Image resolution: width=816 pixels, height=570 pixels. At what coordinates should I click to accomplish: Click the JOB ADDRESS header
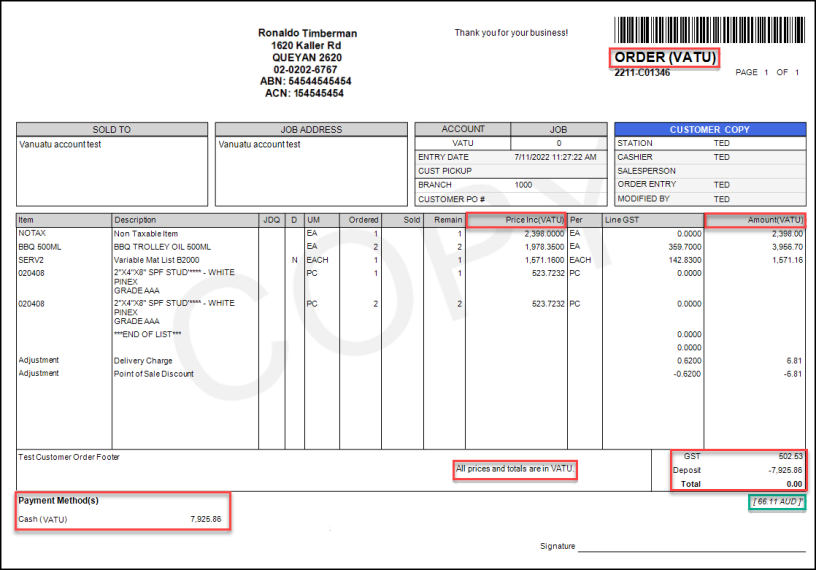pos(311,130)
